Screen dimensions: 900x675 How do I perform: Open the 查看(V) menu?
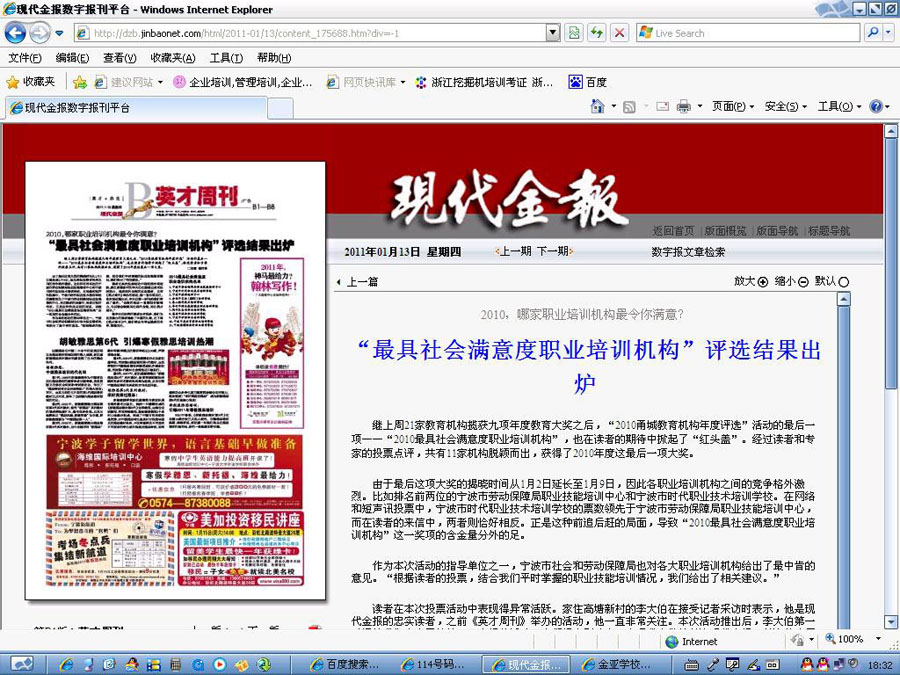click(x=119, y=58)
